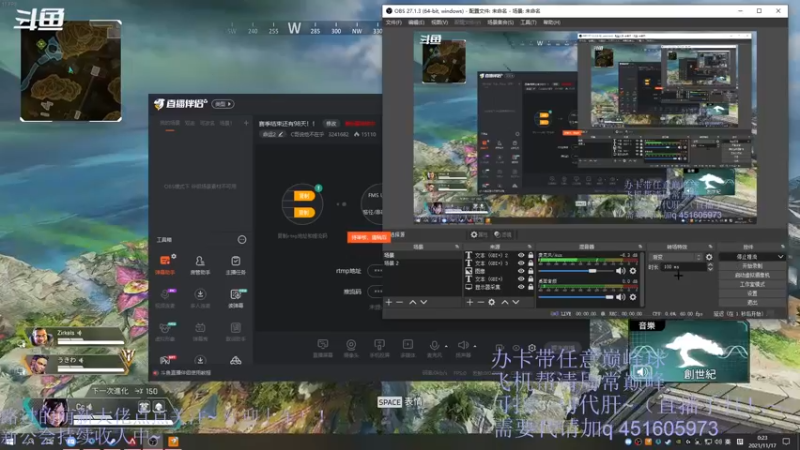Click the 退出 exit button in OBS
This screenshot has width=800, height=450.
(752, 302)
